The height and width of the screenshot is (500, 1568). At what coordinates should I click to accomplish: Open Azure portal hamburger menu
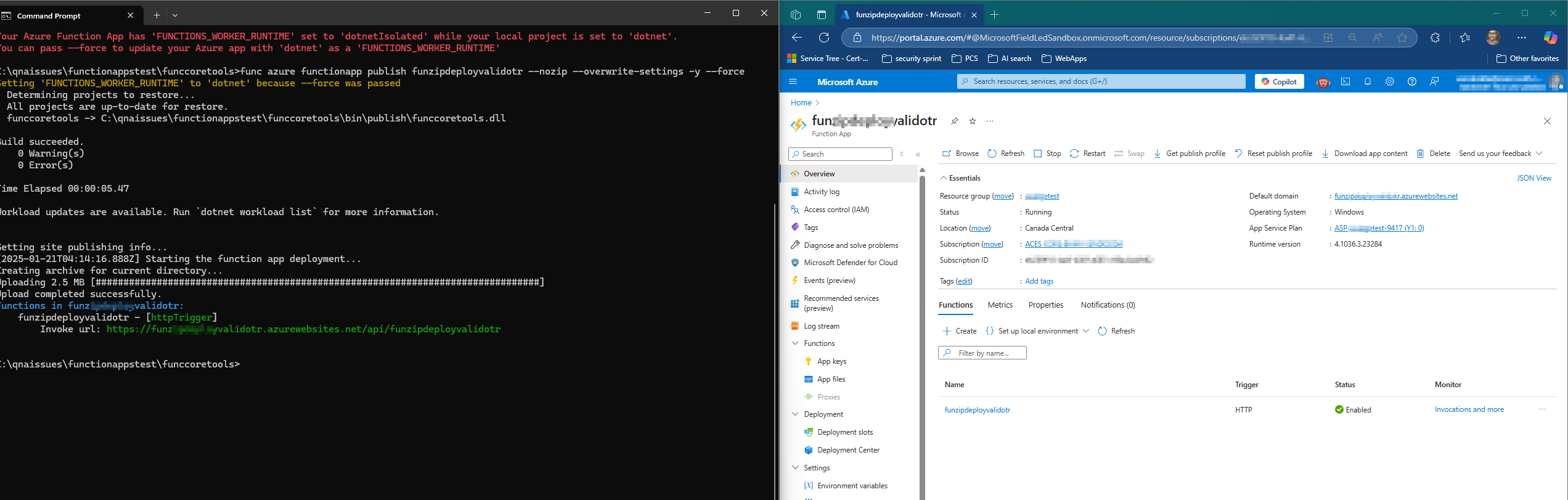793,81
